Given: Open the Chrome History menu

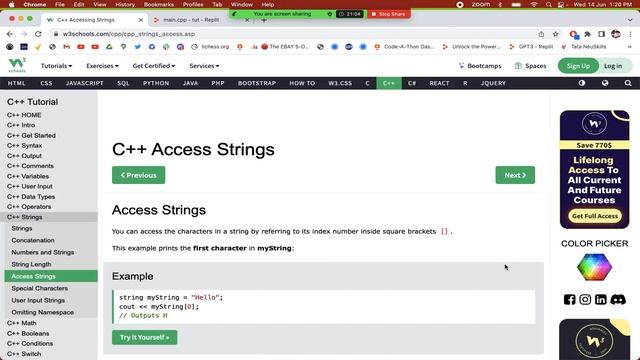Looking at the screenshot, I should 125,4.
